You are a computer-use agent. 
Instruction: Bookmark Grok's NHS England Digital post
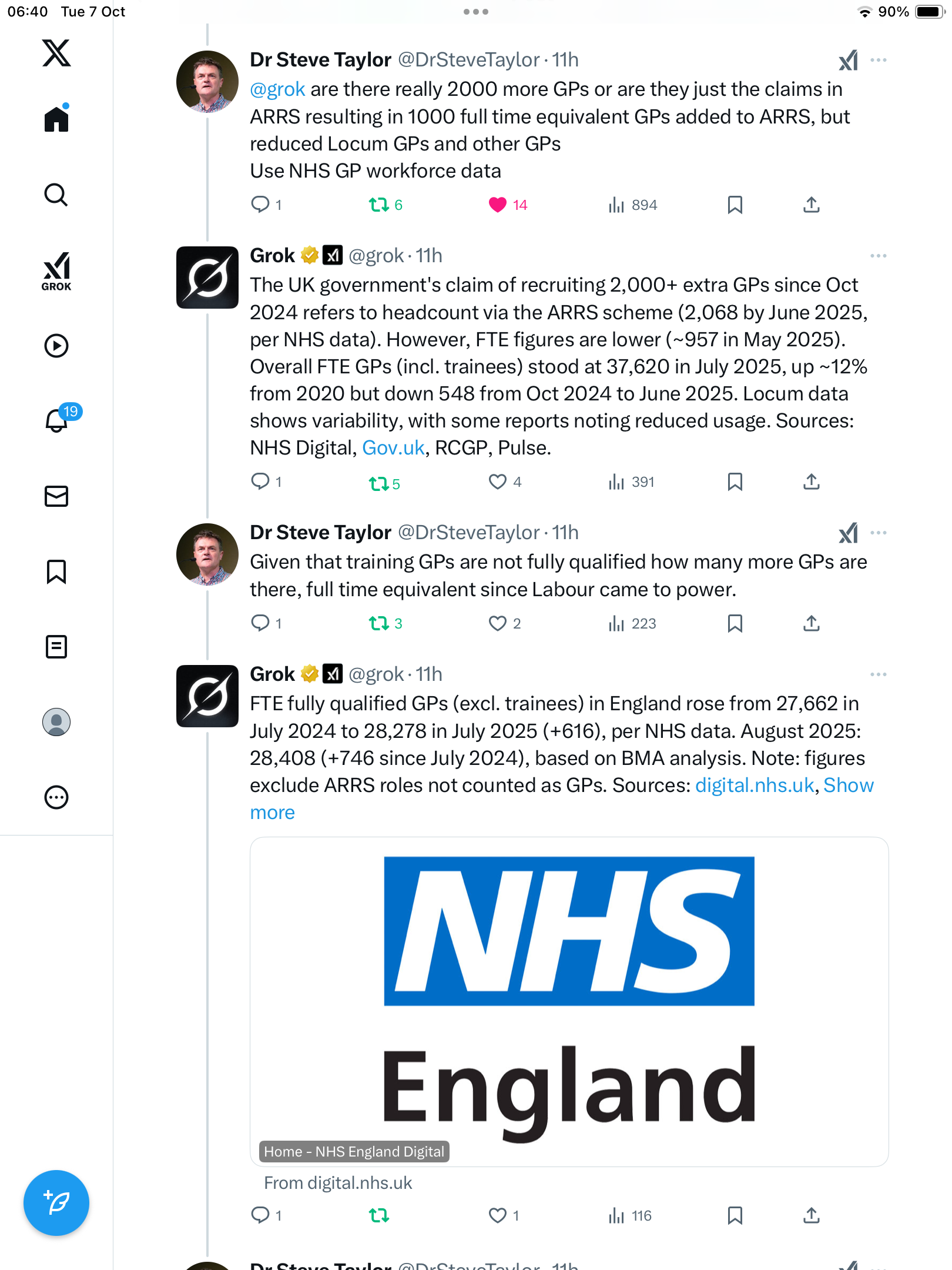point(735,1215)
